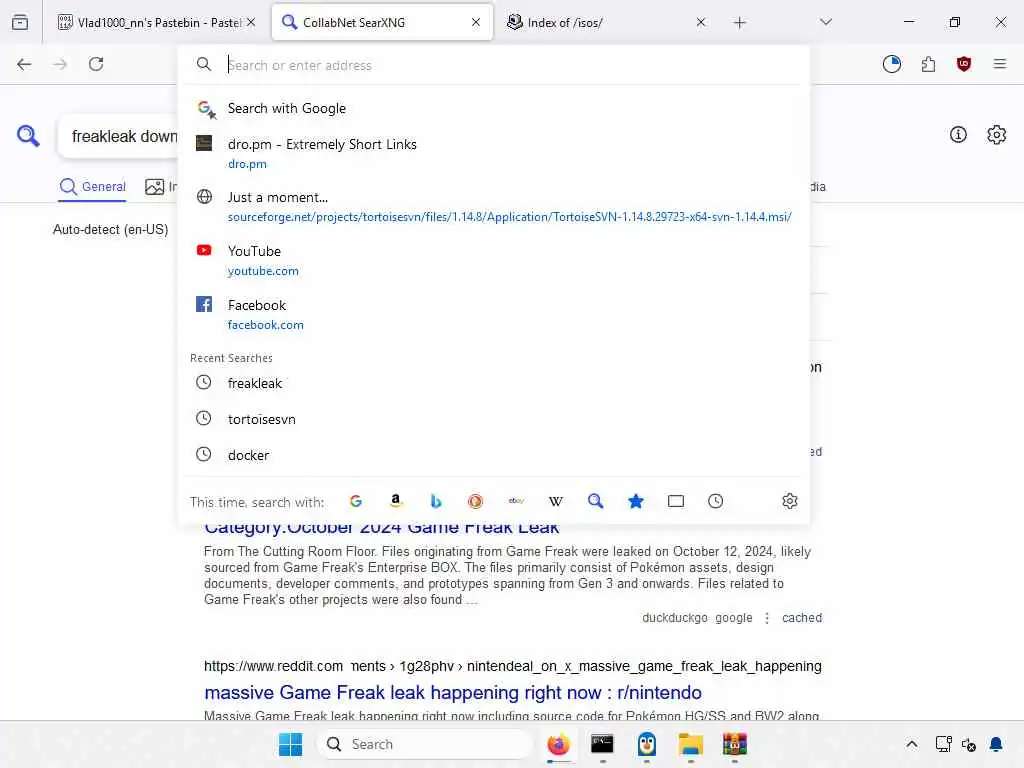Search this time with Bing icon
The width and height of the screenshot is (1024, 768).
[436, 502]
